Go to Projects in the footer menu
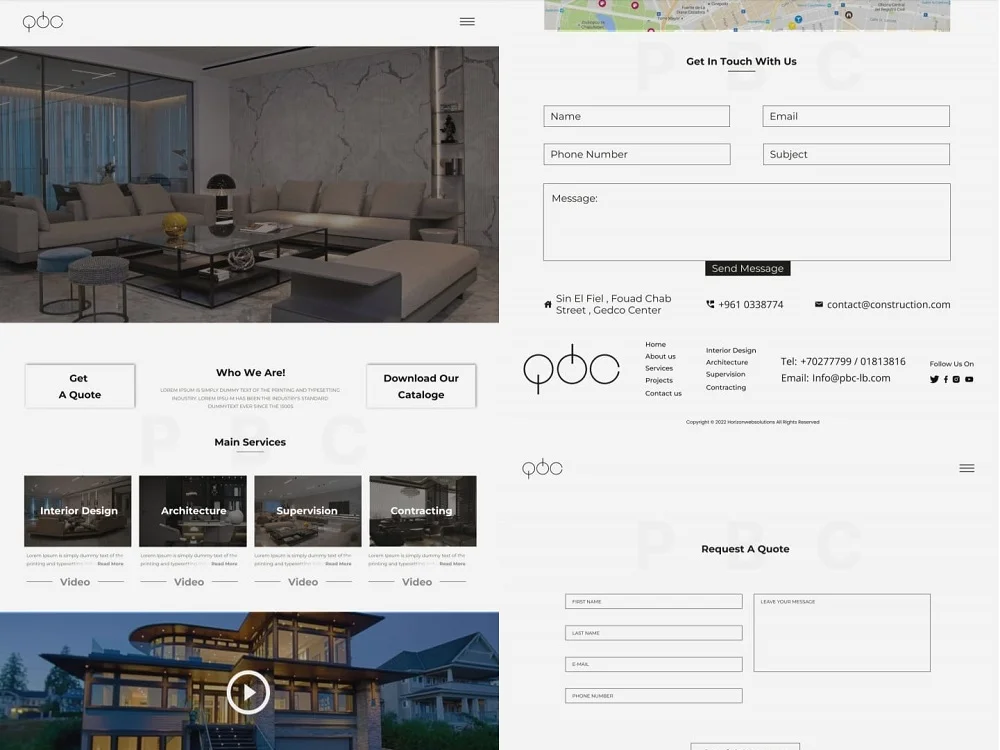This screenshot has height=750, width=1000. click(x=659, y=380)
